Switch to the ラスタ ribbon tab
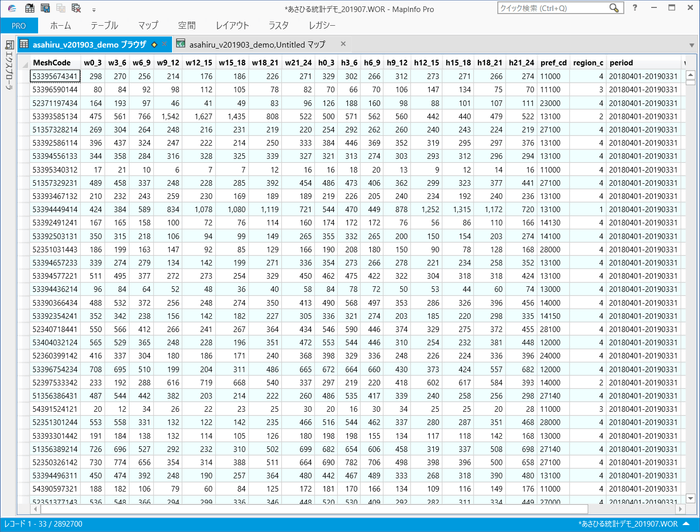This screenshot has height=532, width=700. (279, 25)
